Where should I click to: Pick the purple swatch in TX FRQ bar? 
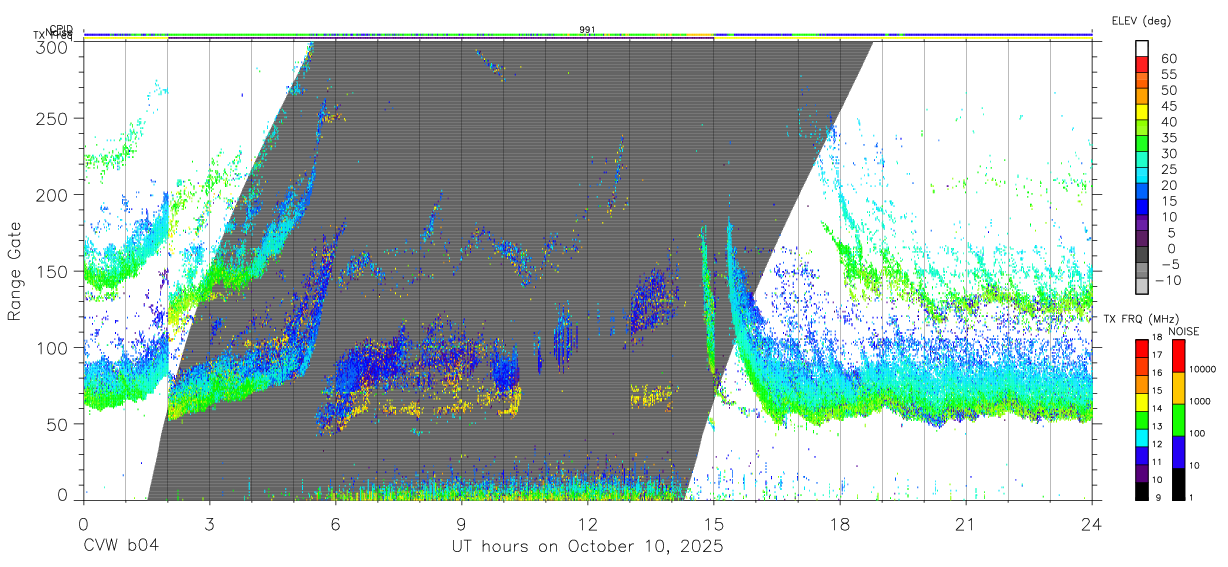[x=1141, y=474]
